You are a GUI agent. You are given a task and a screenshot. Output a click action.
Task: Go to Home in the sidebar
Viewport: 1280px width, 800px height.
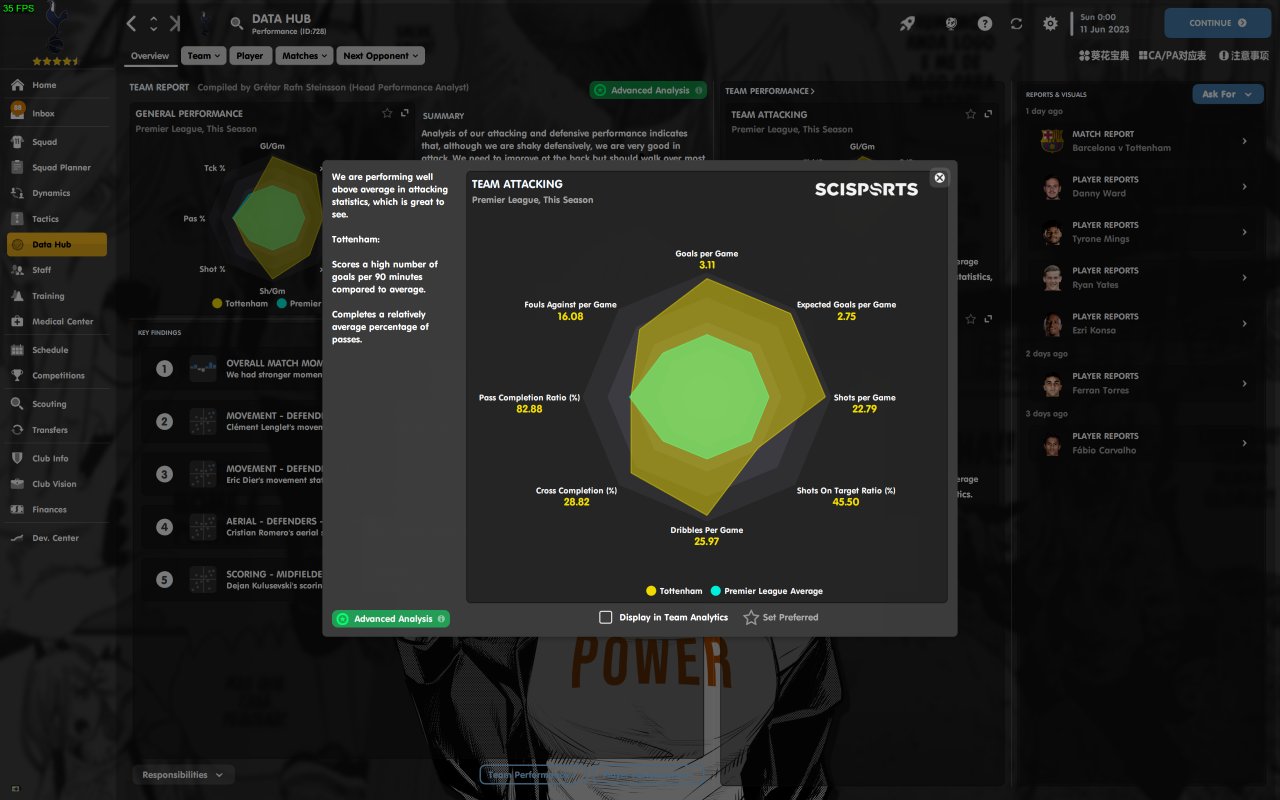point(56,85)
